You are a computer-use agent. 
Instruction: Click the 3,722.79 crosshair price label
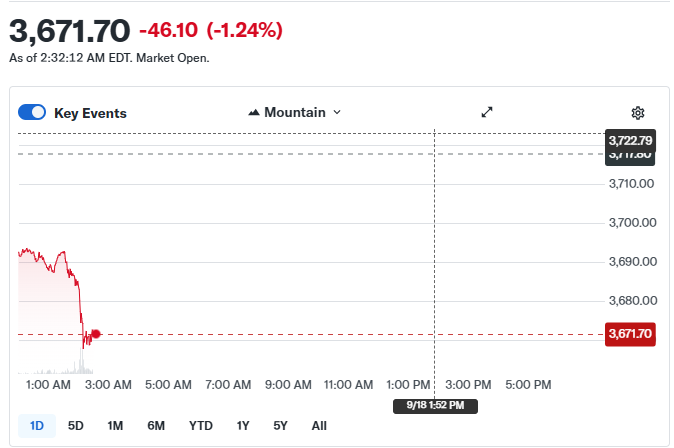(x=630, y=141)
